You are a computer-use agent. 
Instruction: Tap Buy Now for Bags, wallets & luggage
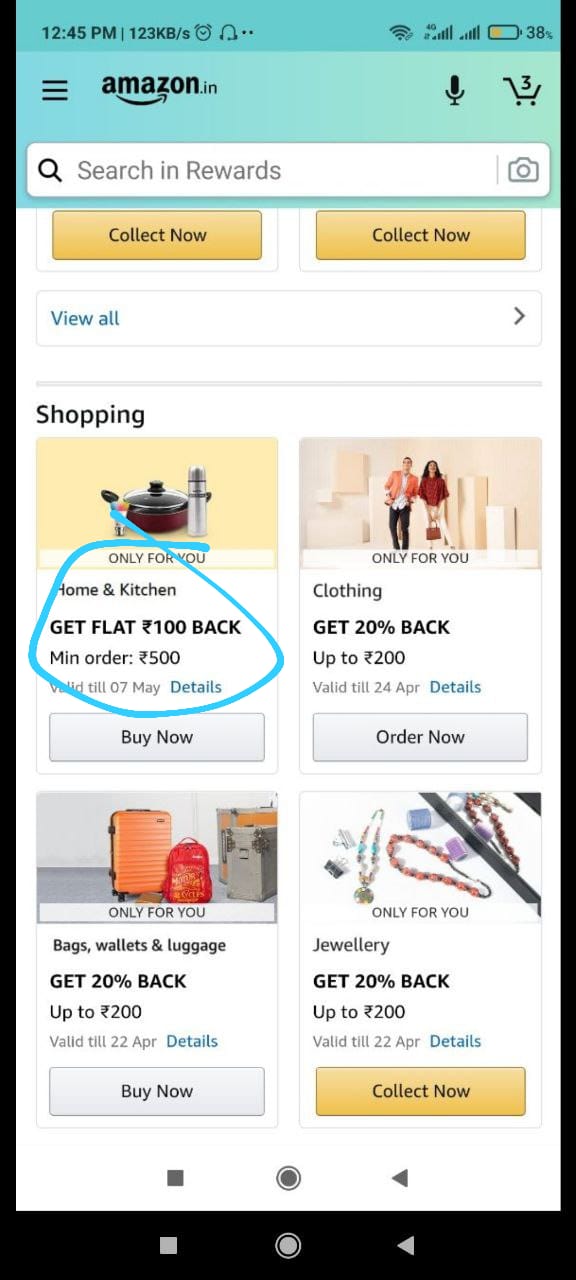pos(157,1091)
